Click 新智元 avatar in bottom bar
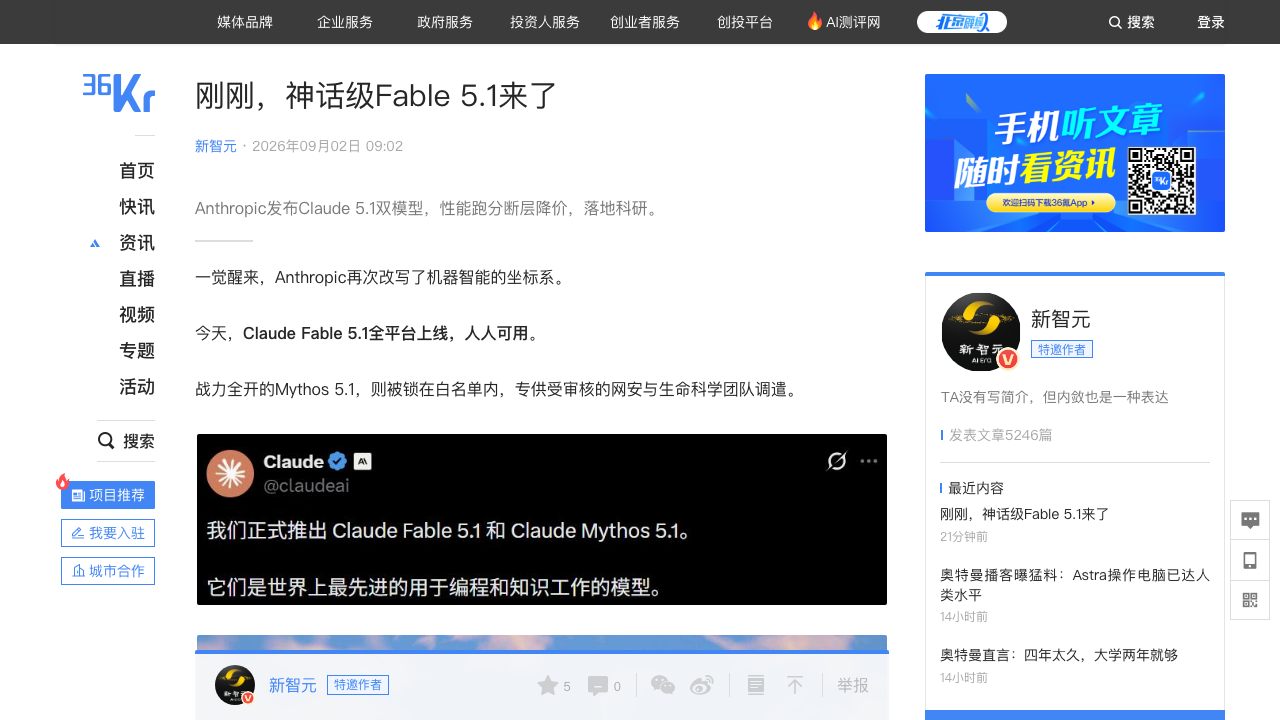This screenshot has height=720, width=1280. pyautogui.click(x=235, y=685)
